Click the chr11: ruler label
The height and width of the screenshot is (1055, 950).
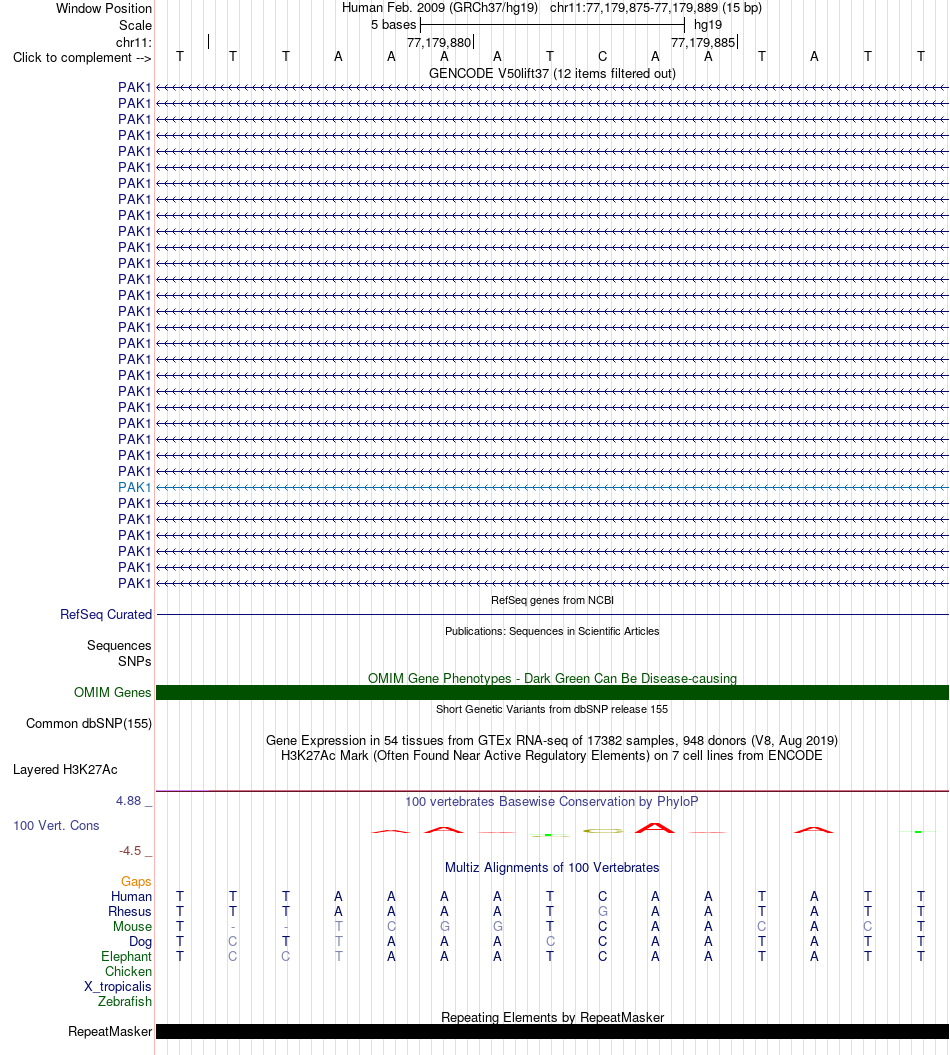click(134, 42)
